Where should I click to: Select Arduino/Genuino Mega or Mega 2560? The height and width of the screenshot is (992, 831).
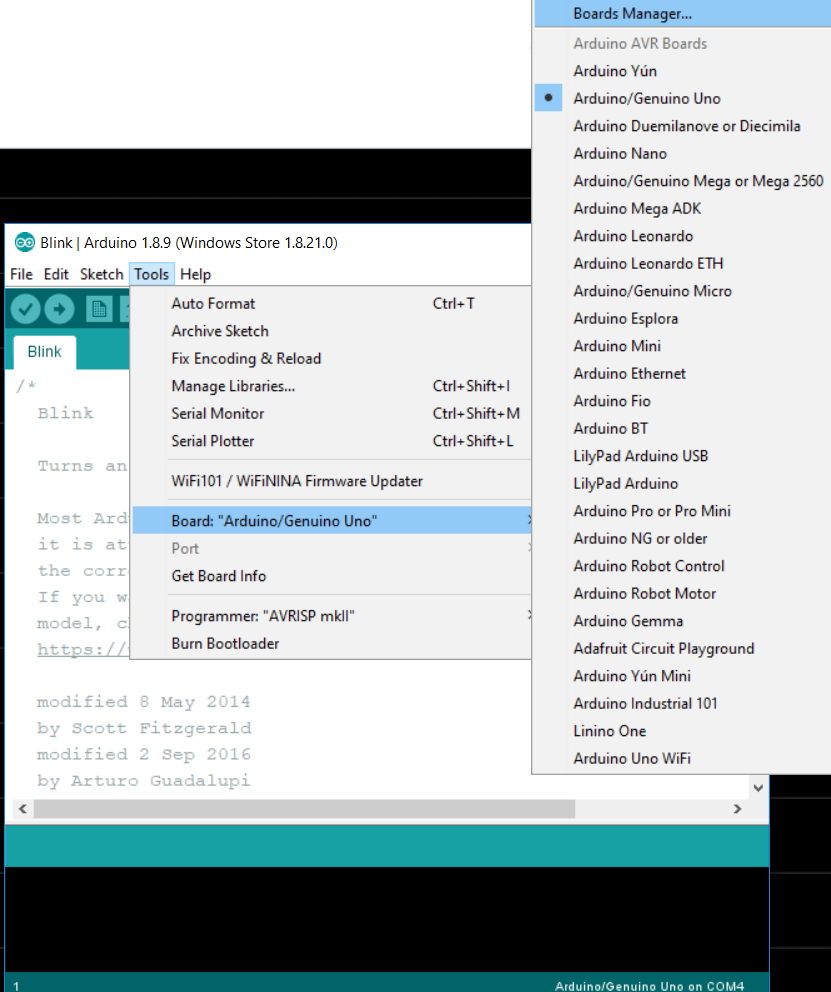click(x=682, y=181)
